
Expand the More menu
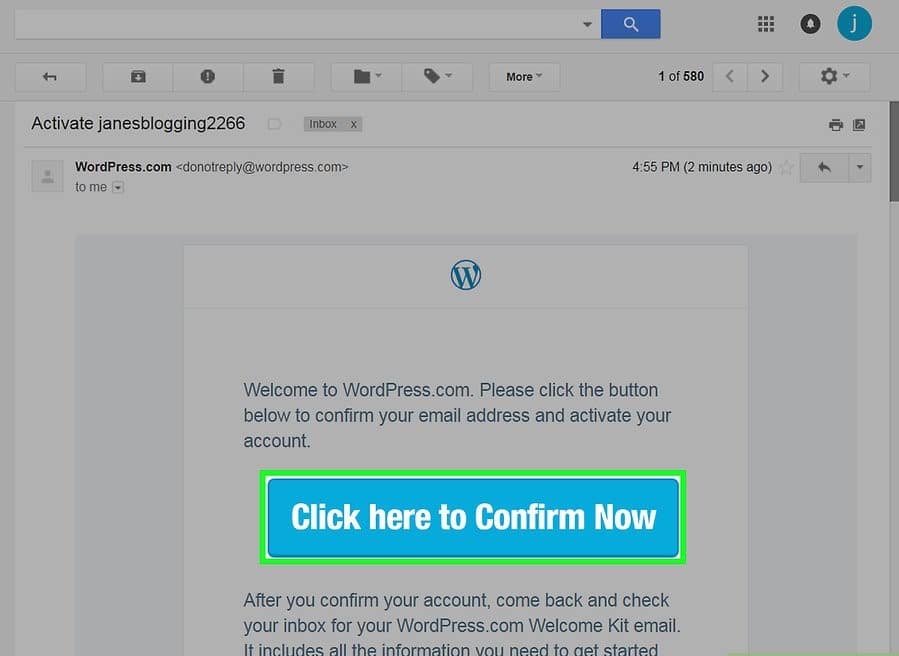pyautogui.click(x=523, y=77)
